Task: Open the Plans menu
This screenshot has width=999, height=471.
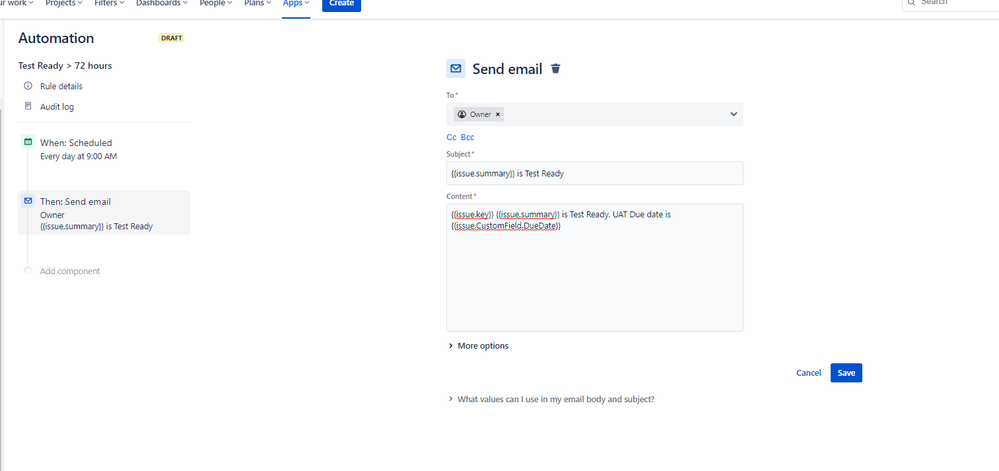Action: [x=258, y=3]
